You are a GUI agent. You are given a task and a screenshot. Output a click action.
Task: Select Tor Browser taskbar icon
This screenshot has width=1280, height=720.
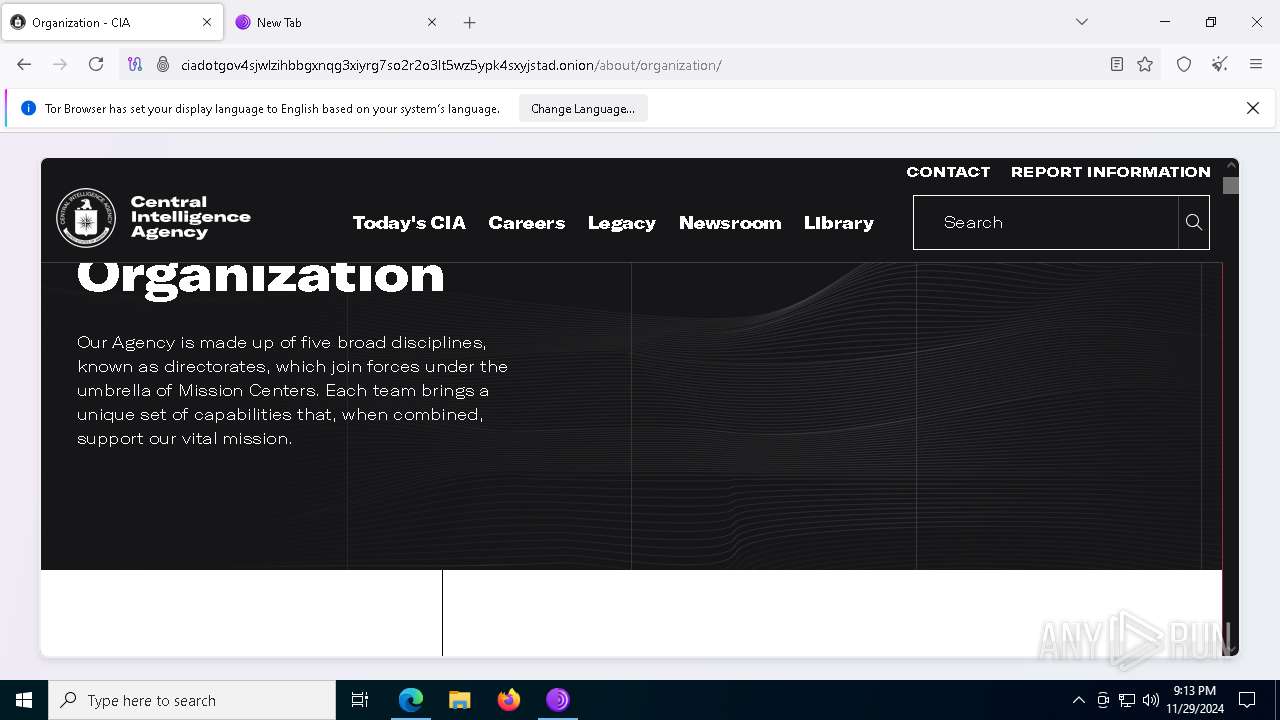click(558, 700)
